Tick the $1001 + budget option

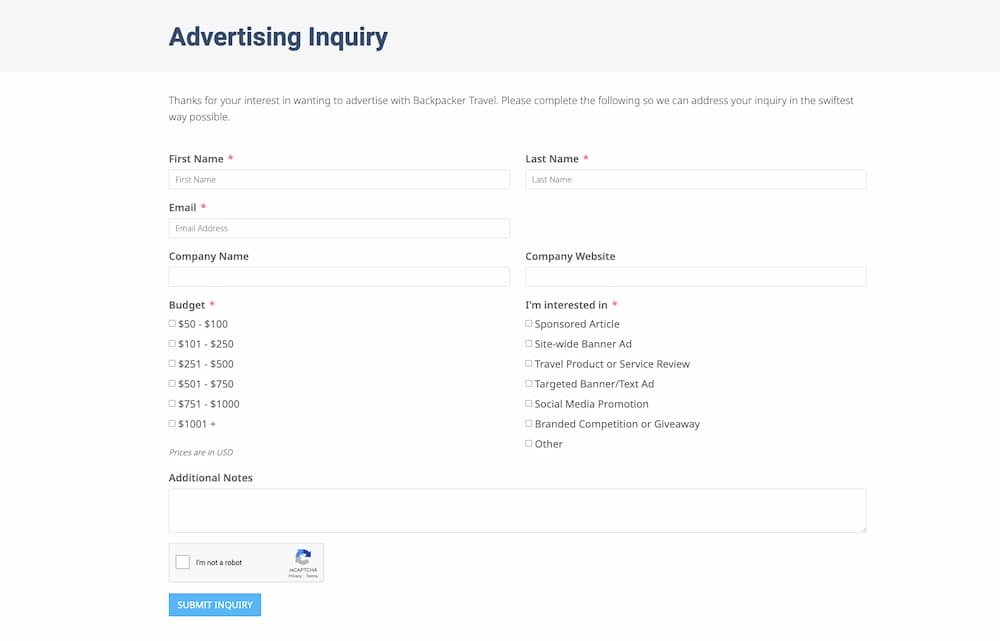(172, 424)
